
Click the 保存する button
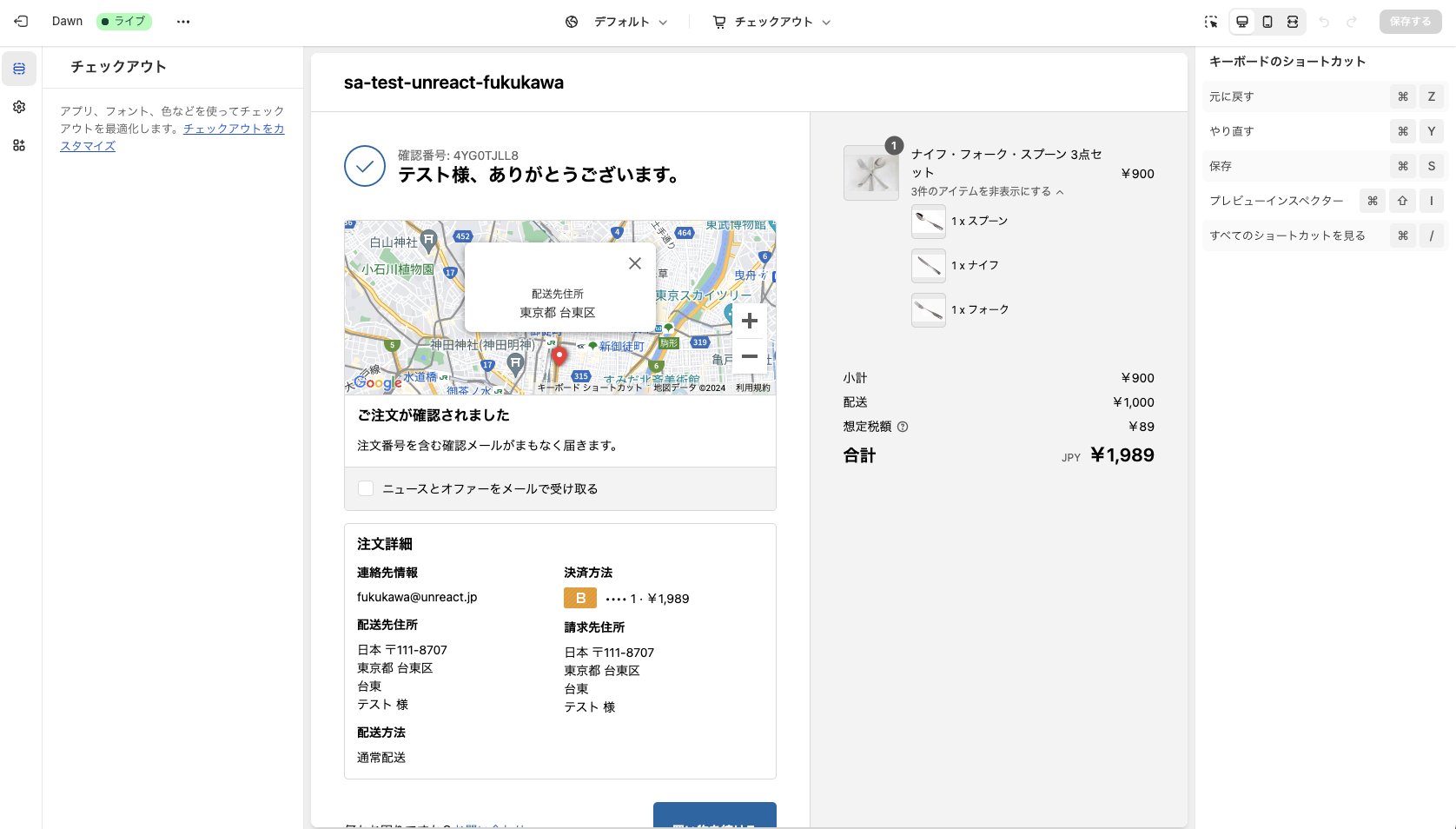tap(1410, 22)
